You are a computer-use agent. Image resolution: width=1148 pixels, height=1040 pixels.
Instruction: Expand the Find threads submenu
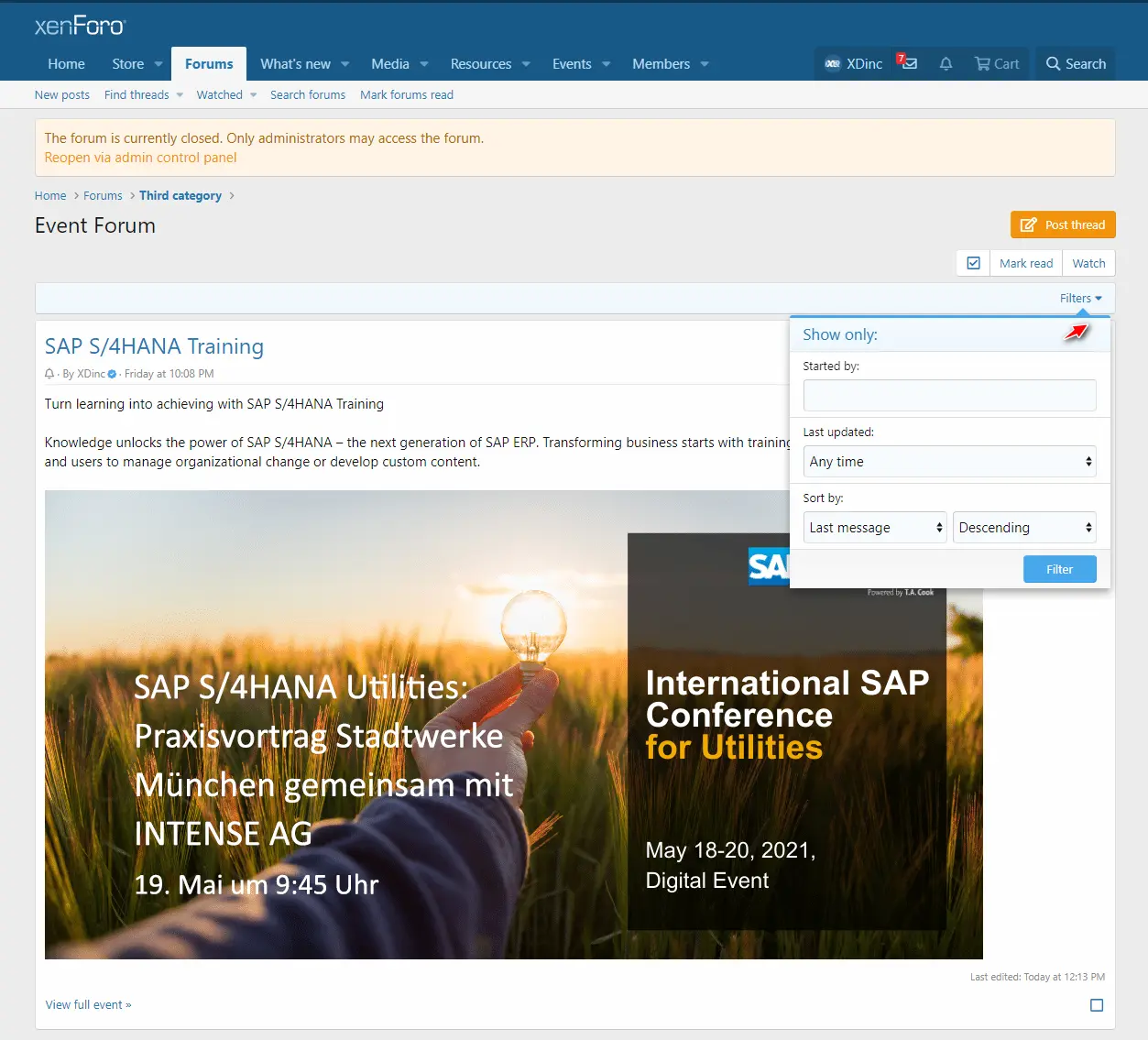click(x=180, y=95)
